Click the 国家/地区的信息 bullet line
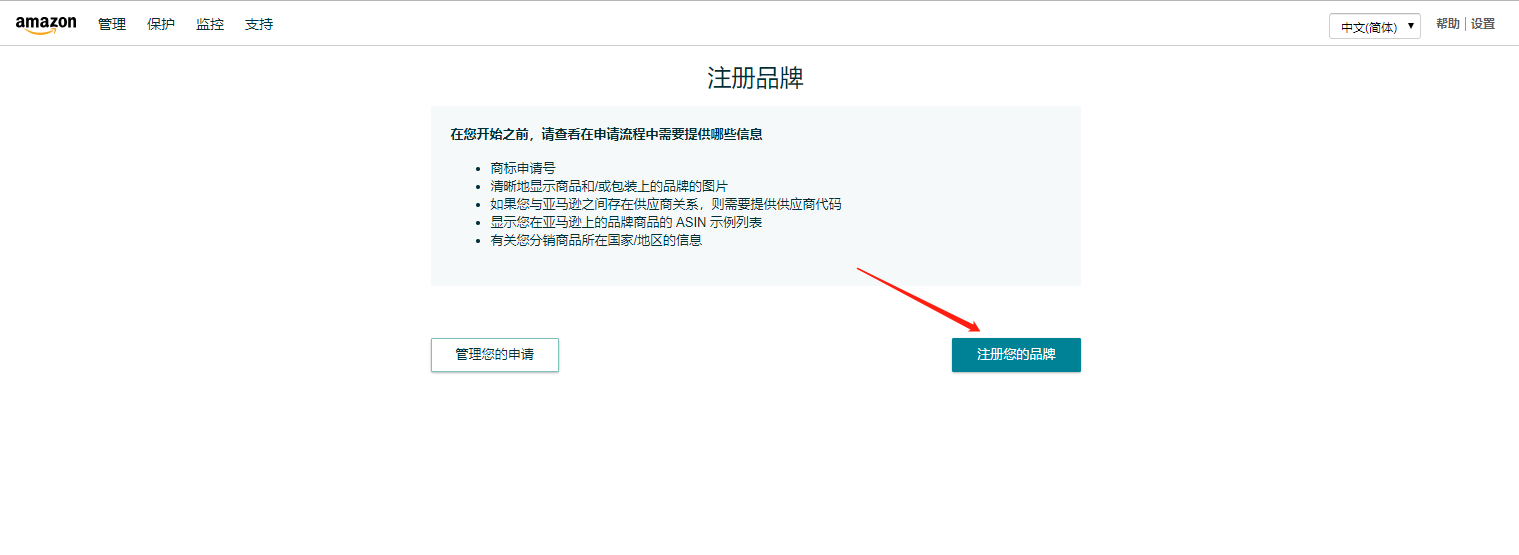The width and height of the screenshot is (1519, 555). [596, 240]
